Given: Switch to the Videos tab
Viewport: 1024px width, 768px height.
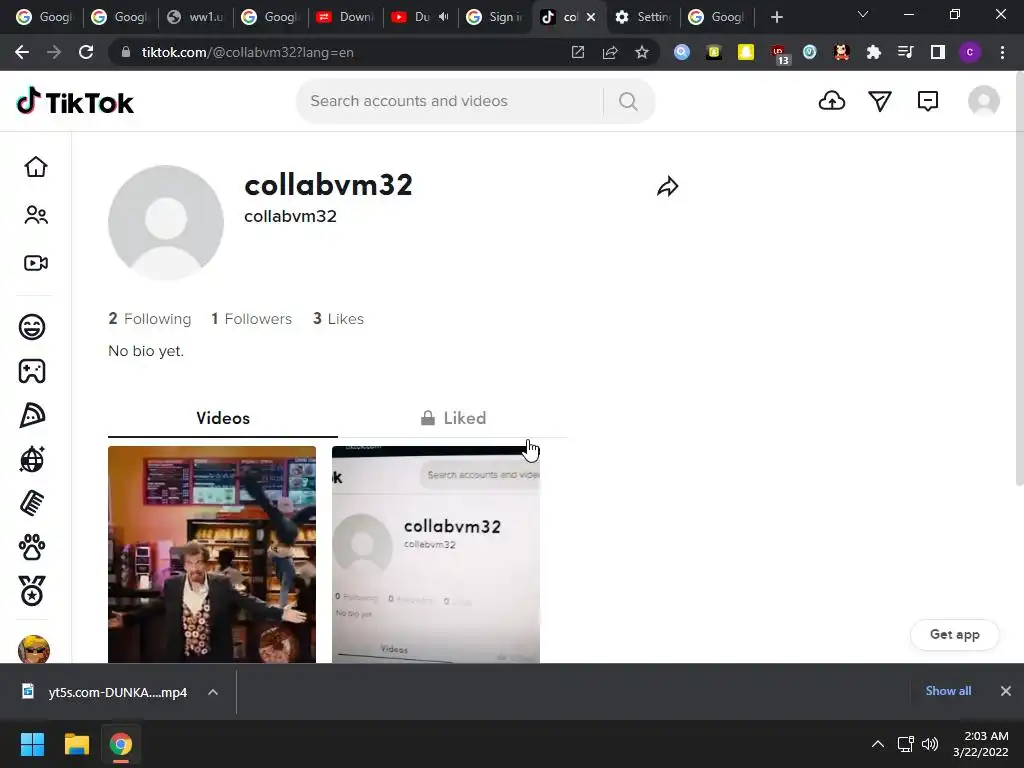Looking at the screenshot, I should pyautogui.click(x=223, y=418).
